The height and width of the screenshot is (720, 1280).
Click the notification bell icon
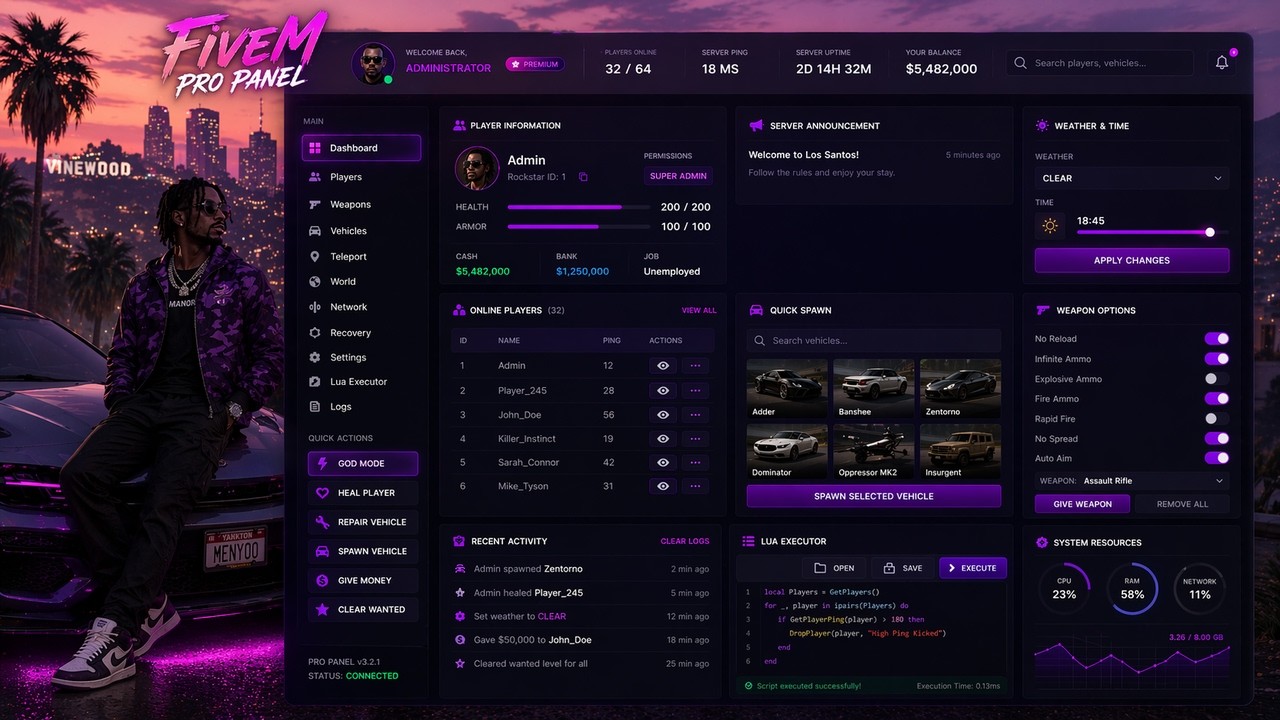[x=1221, y=63]
